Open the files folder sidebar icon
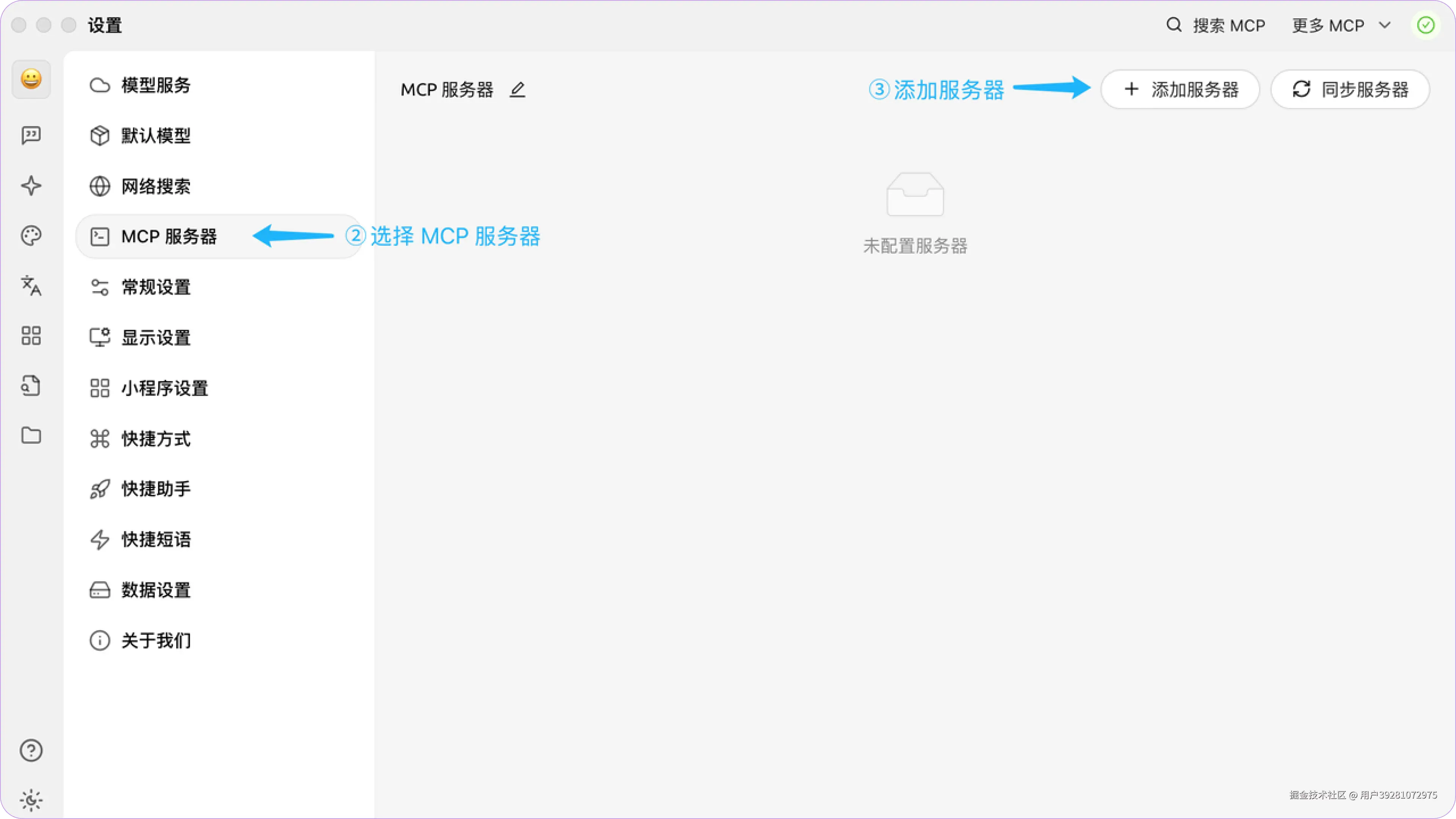1456x819 pixels. tap(31, 435)
